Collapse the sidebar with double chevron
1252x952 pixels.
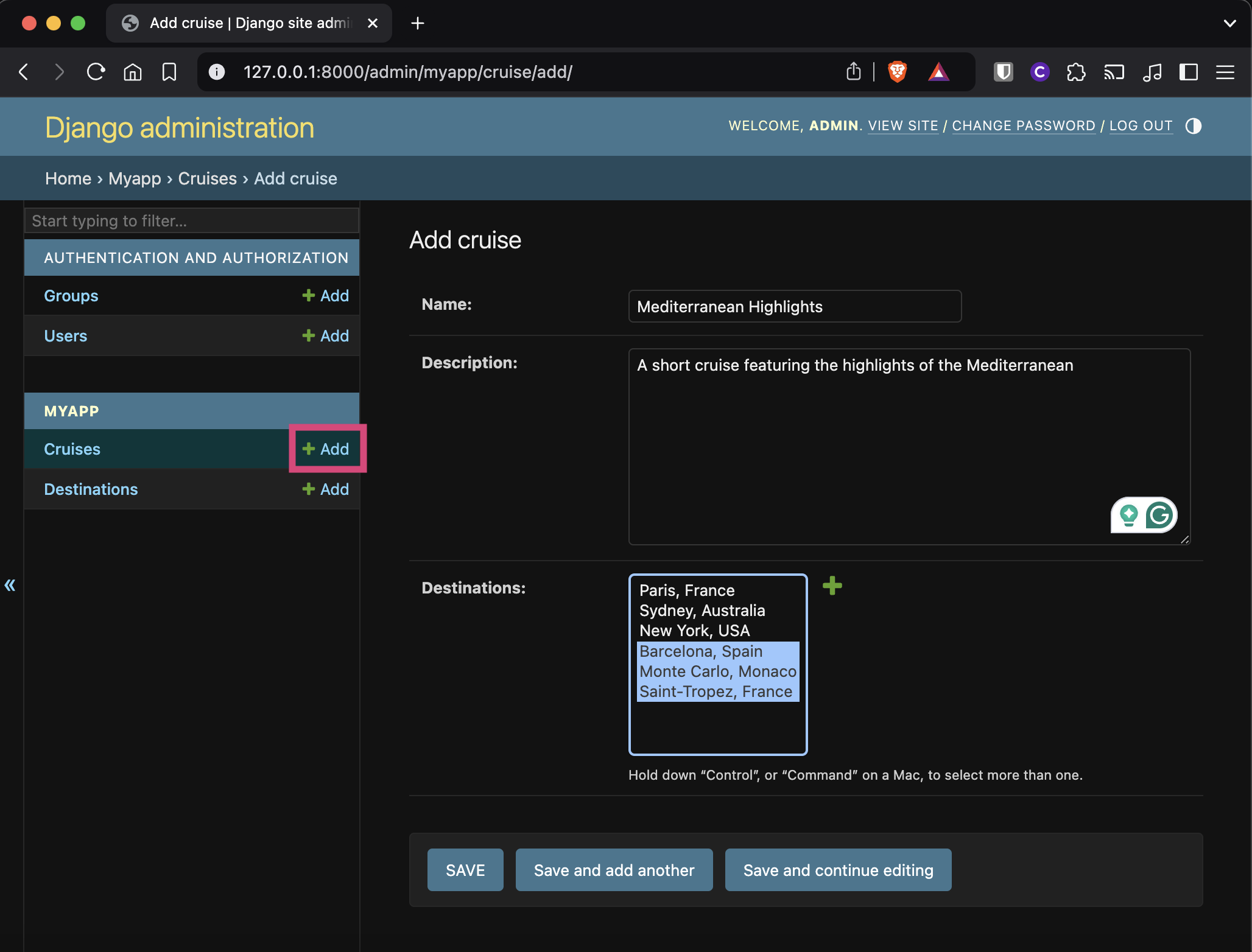click(10, 585)
